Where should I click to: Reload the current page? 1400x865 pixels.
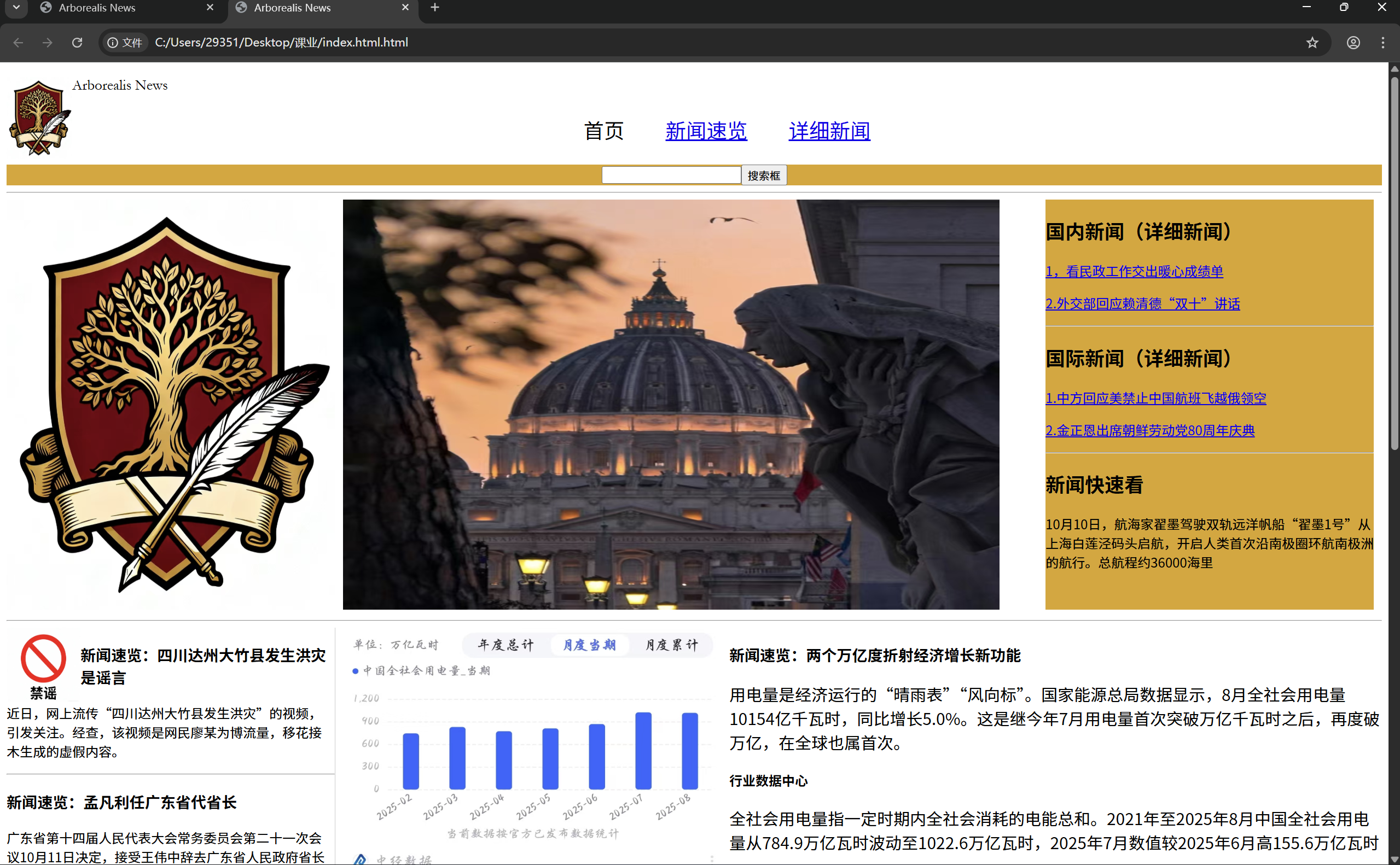click(x=77, y=42)
